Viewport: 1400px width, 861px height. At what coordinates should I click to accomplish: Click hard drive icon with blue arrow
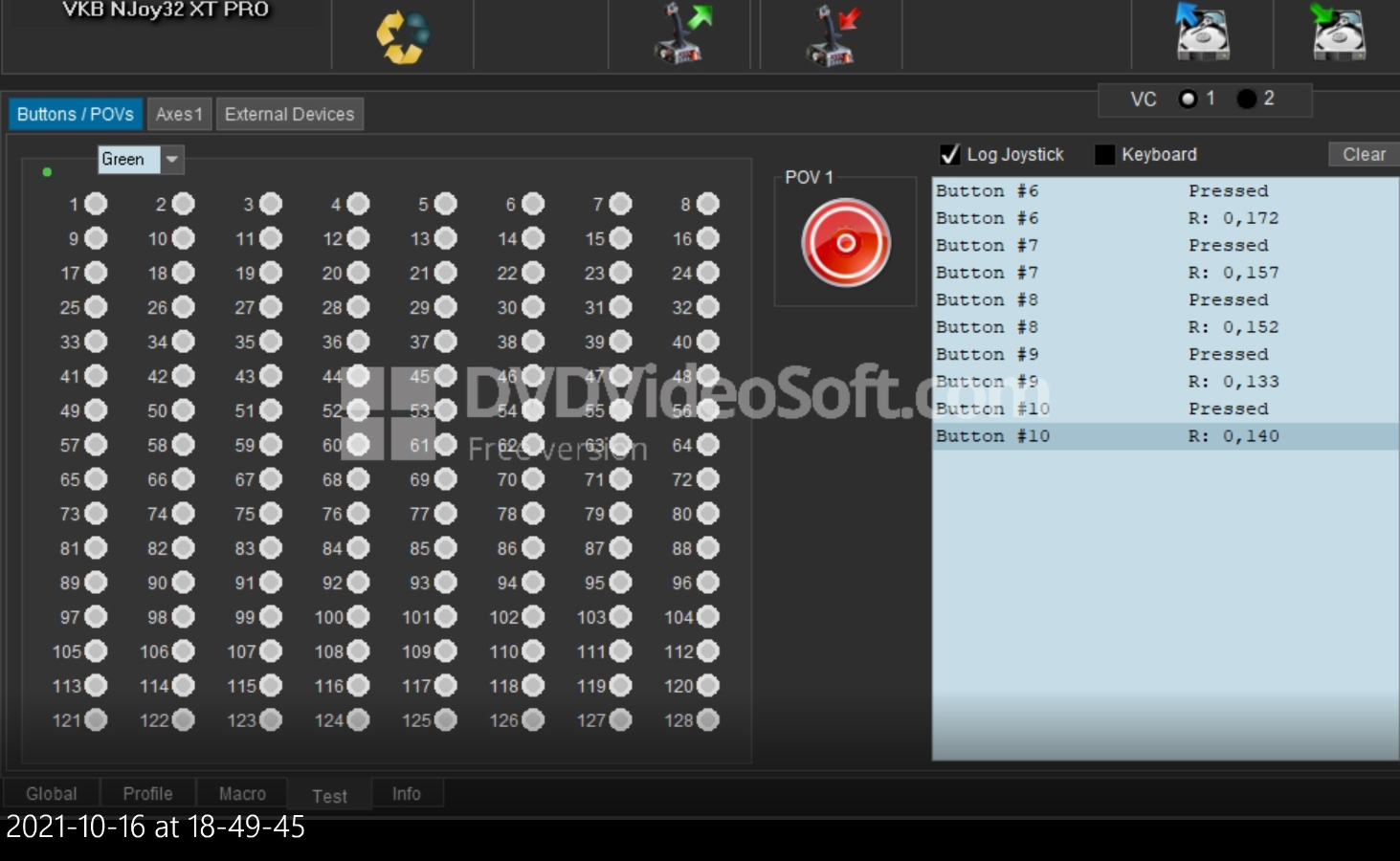tap(1202, 32)
